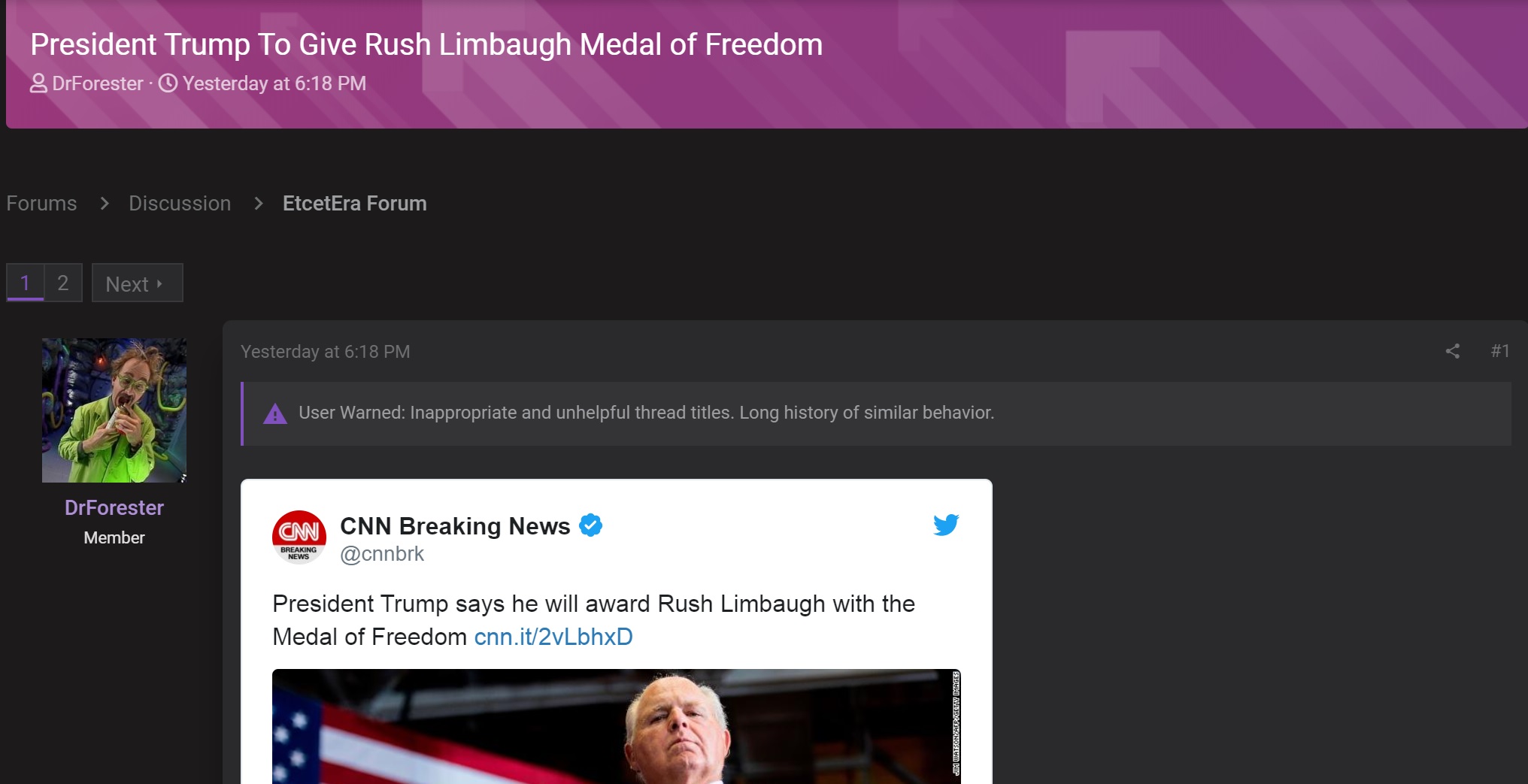1528x784 pixels.
Task: Open DrForester's avatar image
Action: tap(114, 410)
